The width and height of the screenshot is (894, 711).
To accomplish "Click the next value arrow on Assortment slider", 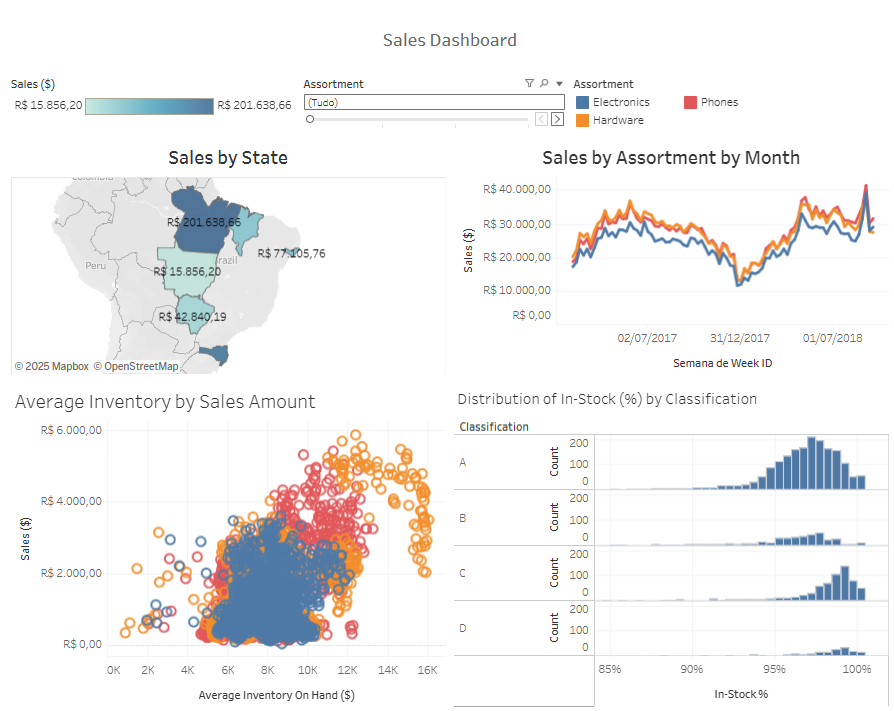I will pos(557,119).
